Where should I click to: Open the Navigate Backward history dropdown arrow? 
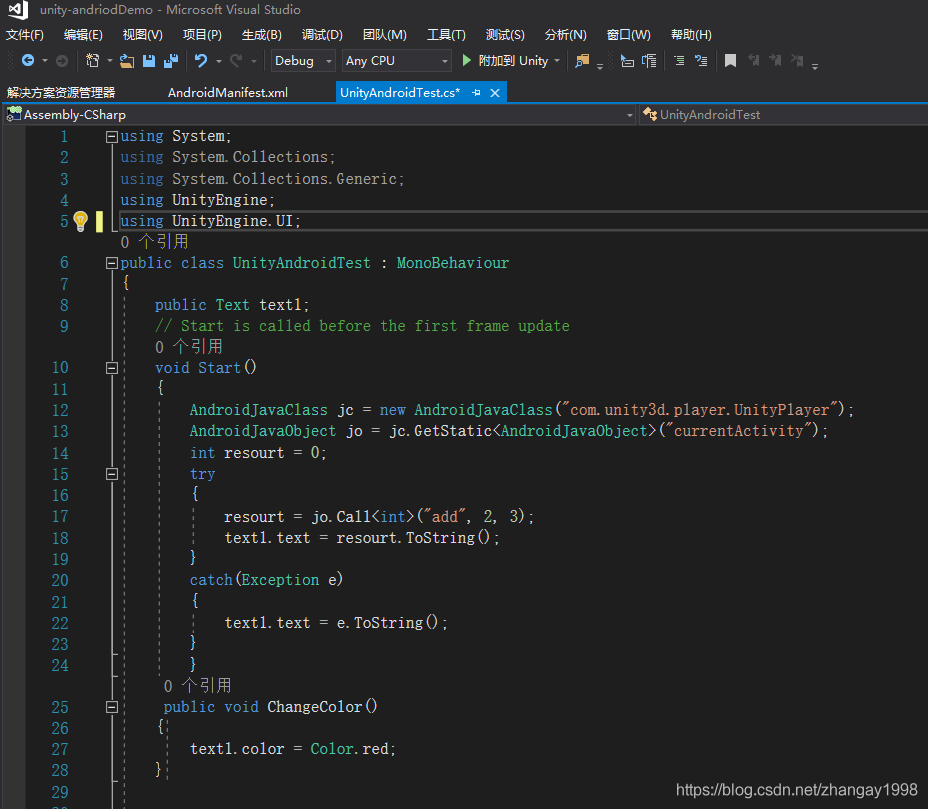click(45, 61)
